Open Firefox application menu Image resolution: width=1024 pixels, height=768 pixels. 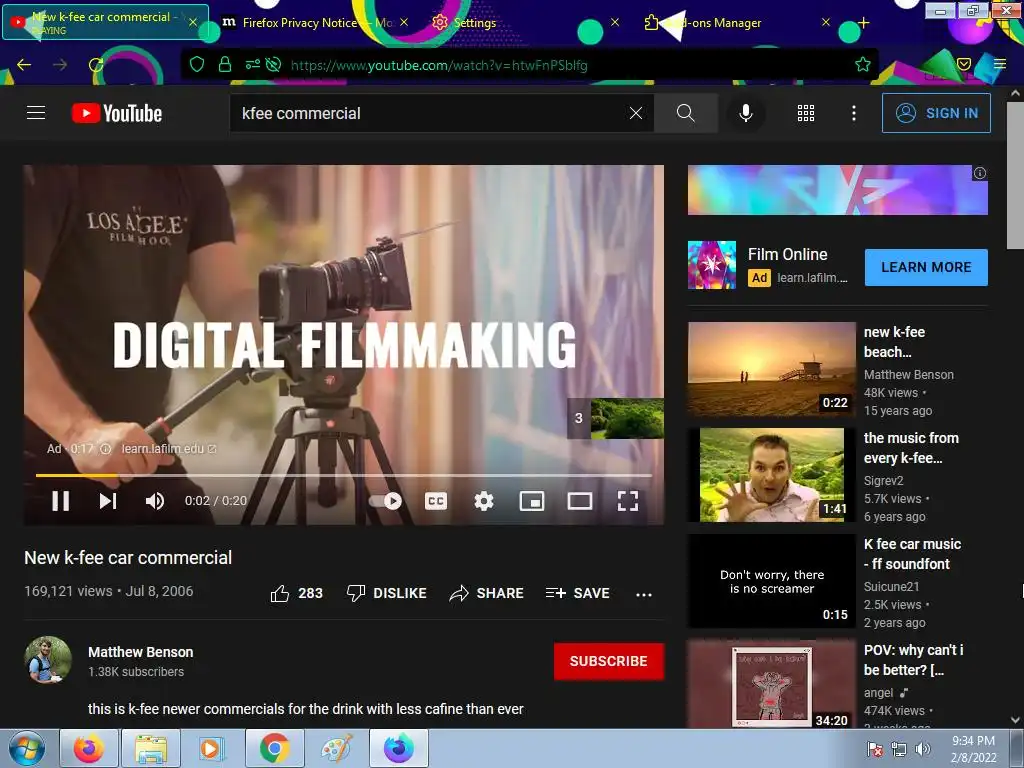(1000, 65)
